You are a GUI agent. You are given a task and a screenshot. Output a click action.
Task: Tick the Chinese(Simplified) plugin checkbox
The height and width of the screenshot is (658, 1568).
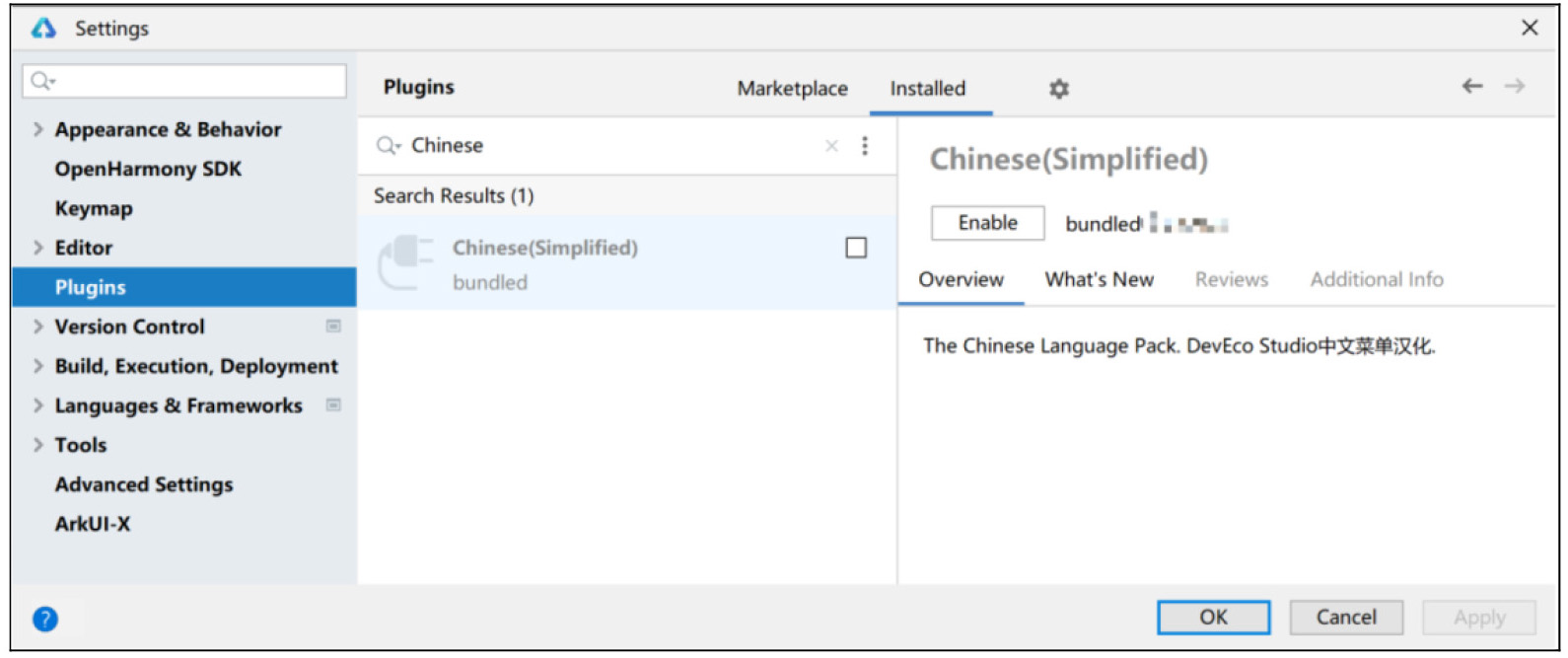pos(856,248)
